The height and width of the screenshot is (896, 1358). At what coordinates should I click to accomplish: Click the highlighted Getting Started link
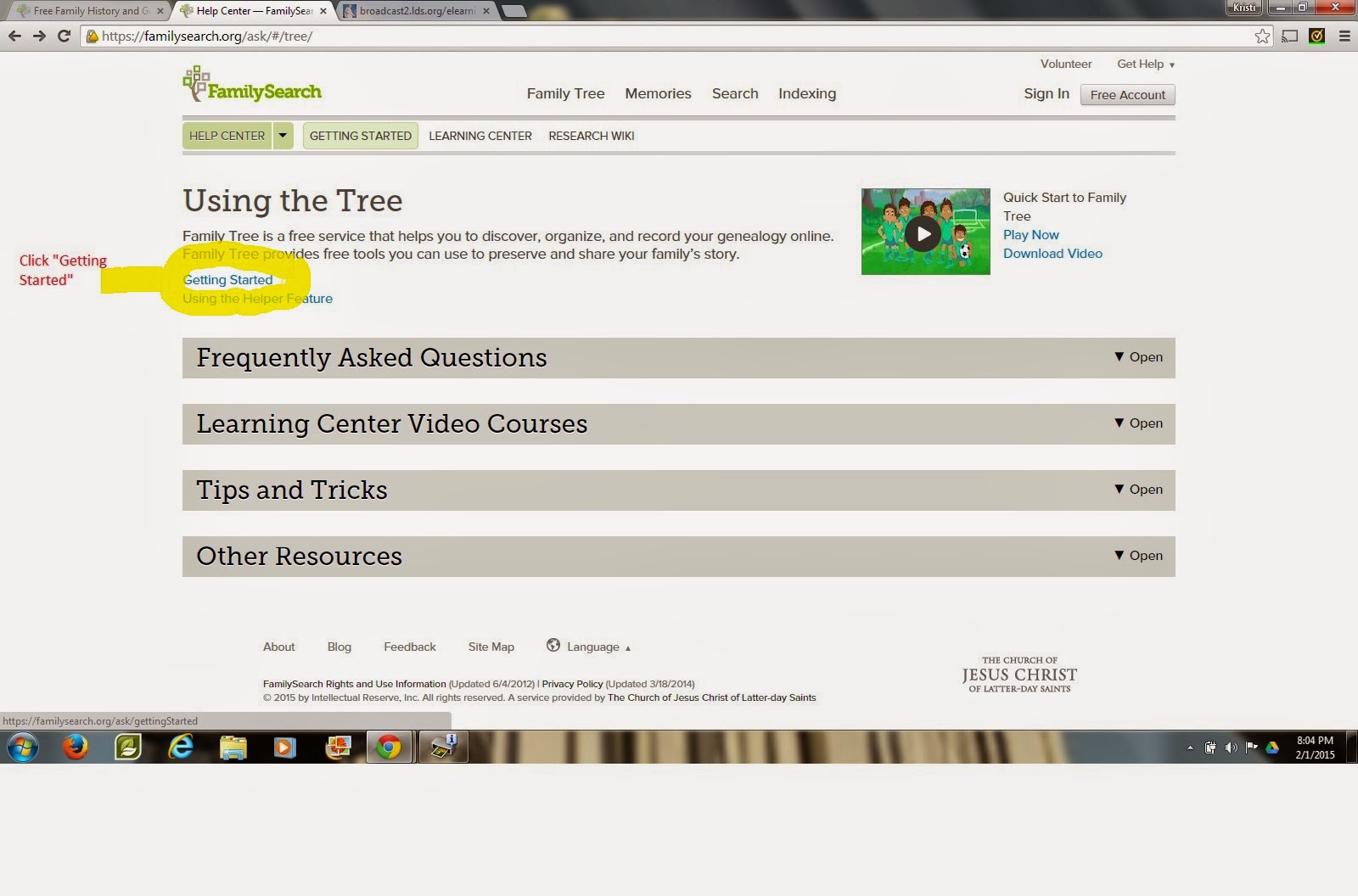pyautogui.click(x=228, y=280)
